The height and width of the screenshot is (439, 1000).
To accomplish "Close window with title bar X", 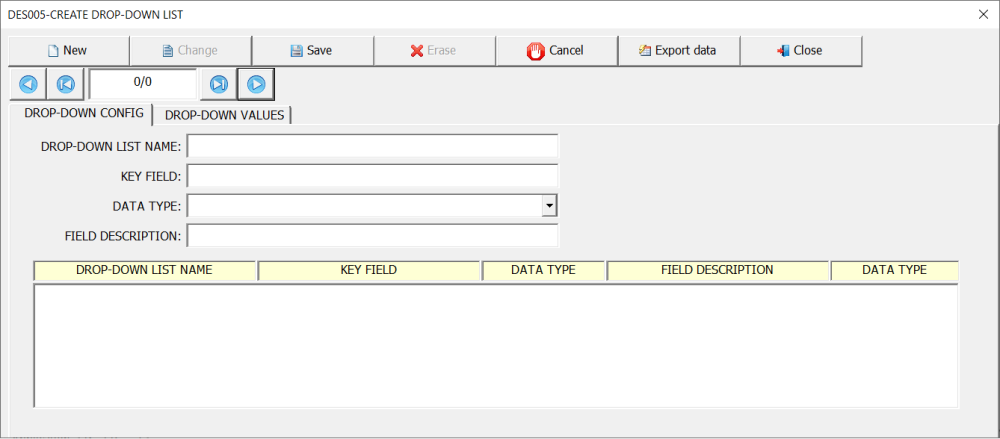I will point(983,15).
